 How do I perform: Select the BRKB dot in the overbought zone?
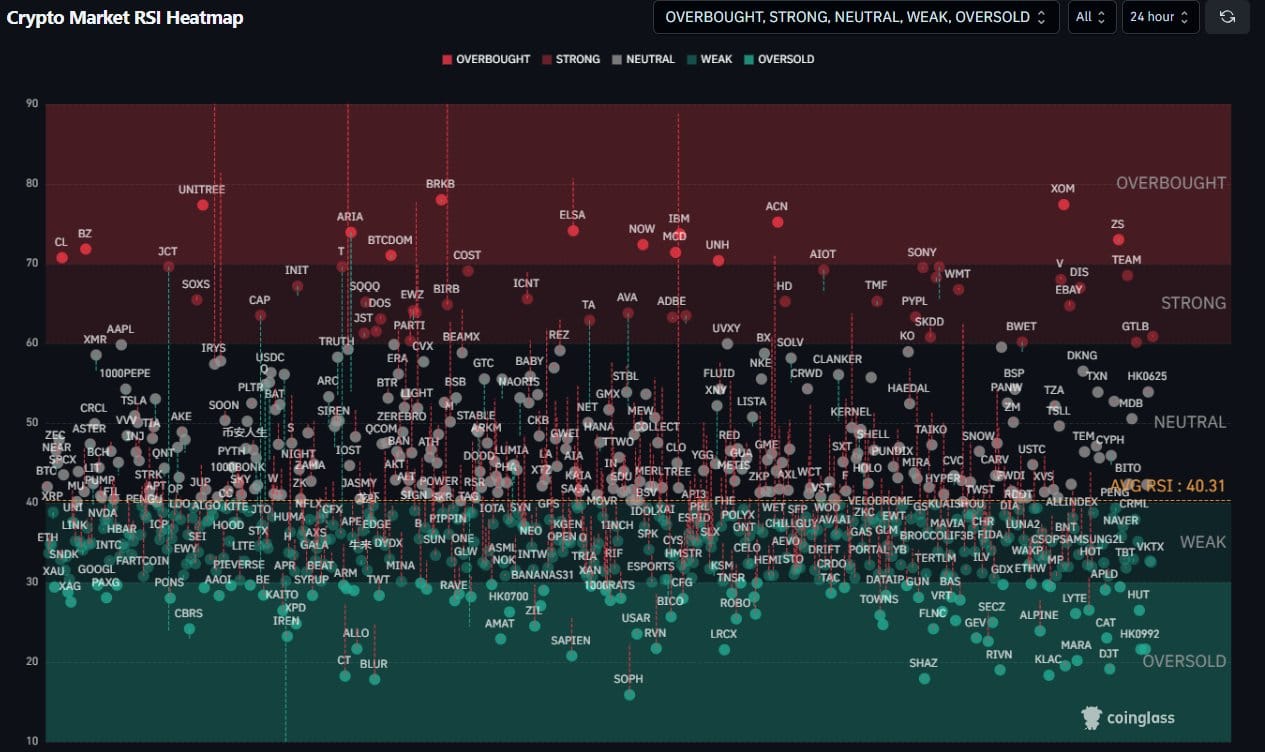441,200
